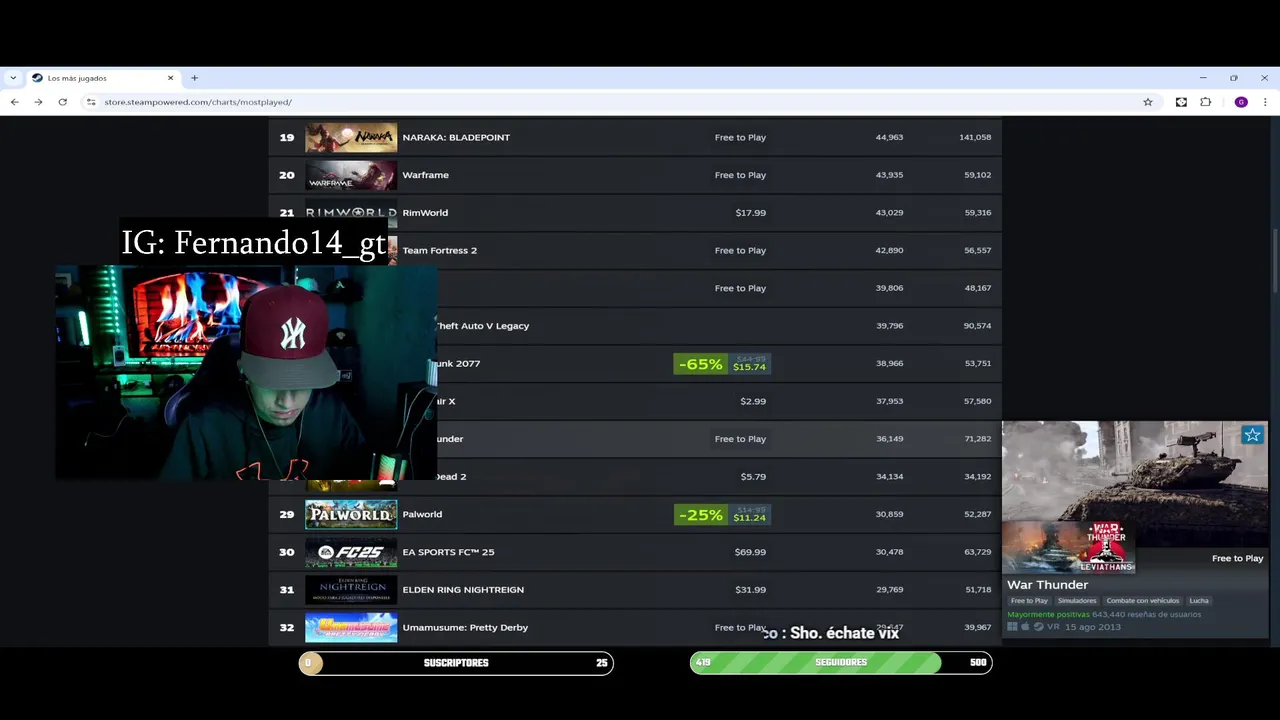Image resolution: width=1280 pixels, height=720 pixels.
Task: Open the Chrome extensions puzzle icon
Action: 1205,102
